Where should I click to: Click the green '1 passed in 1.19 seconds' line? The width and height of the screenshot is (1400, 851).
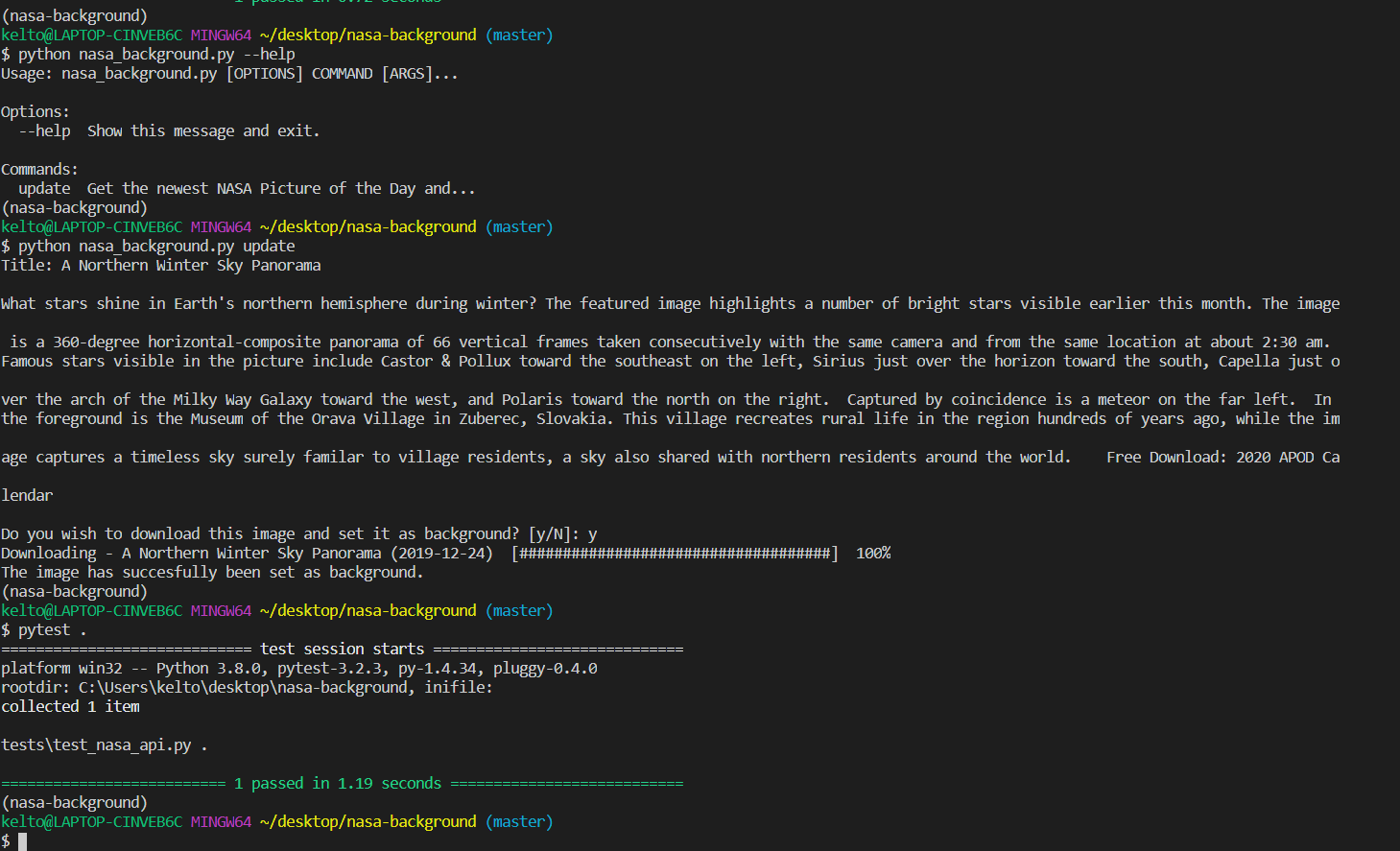point(342,784)
